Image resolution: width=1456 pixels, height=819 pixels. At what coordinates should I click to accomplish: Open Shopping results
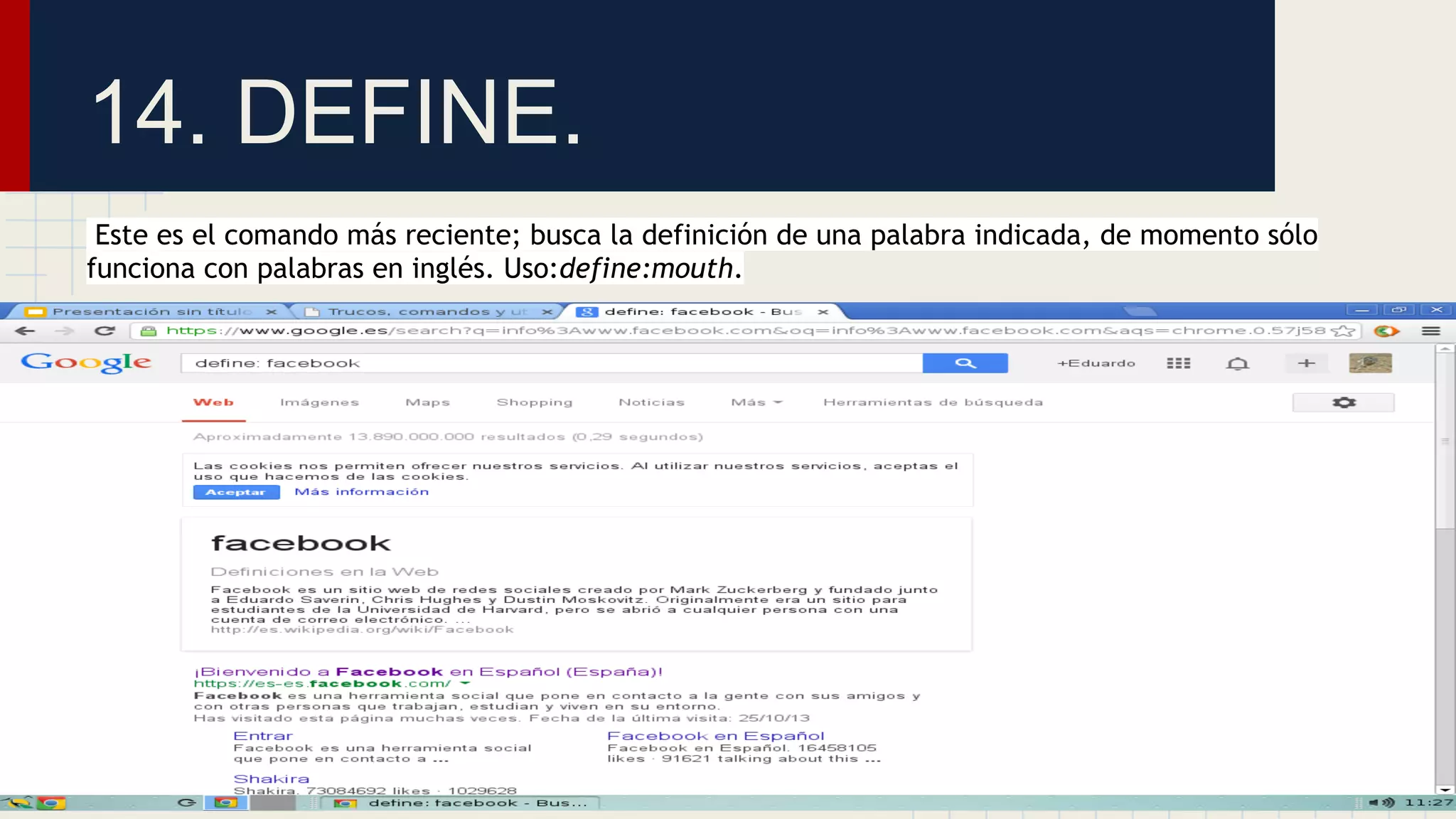[534, 402]
